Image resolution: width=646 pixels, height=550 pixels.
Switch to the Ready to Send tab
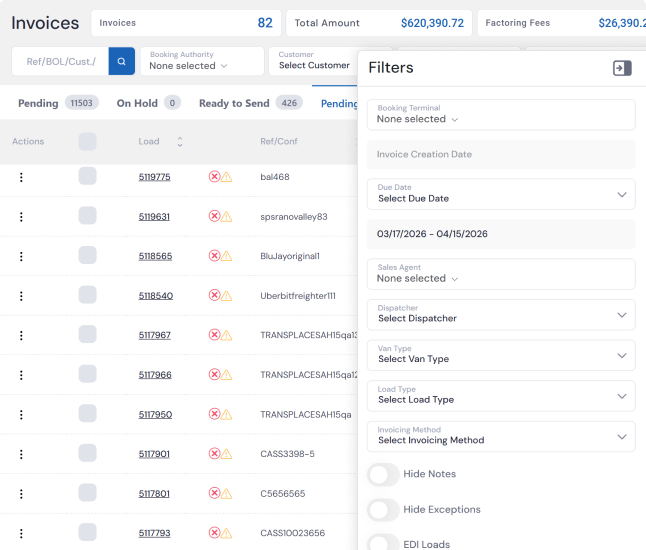tap(250, 103)
